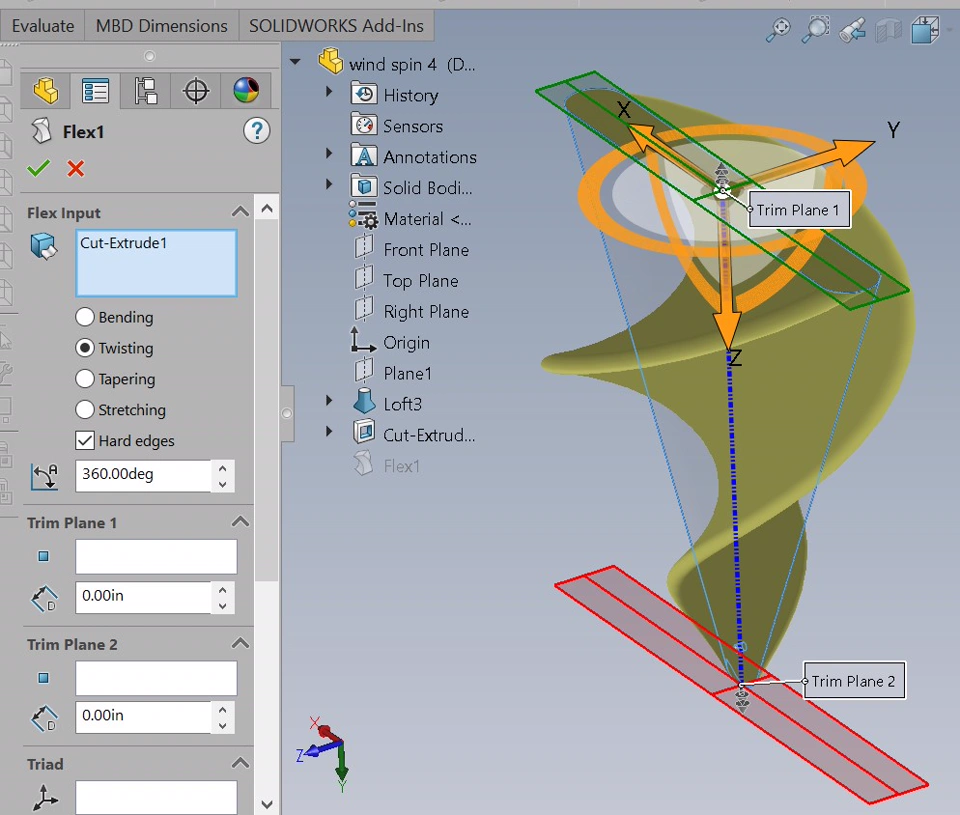Image resolution: width=960 pixels, height=815 pixels.
Task: Collapse the Trim Plane 2 section
Action: pos(240,643)
